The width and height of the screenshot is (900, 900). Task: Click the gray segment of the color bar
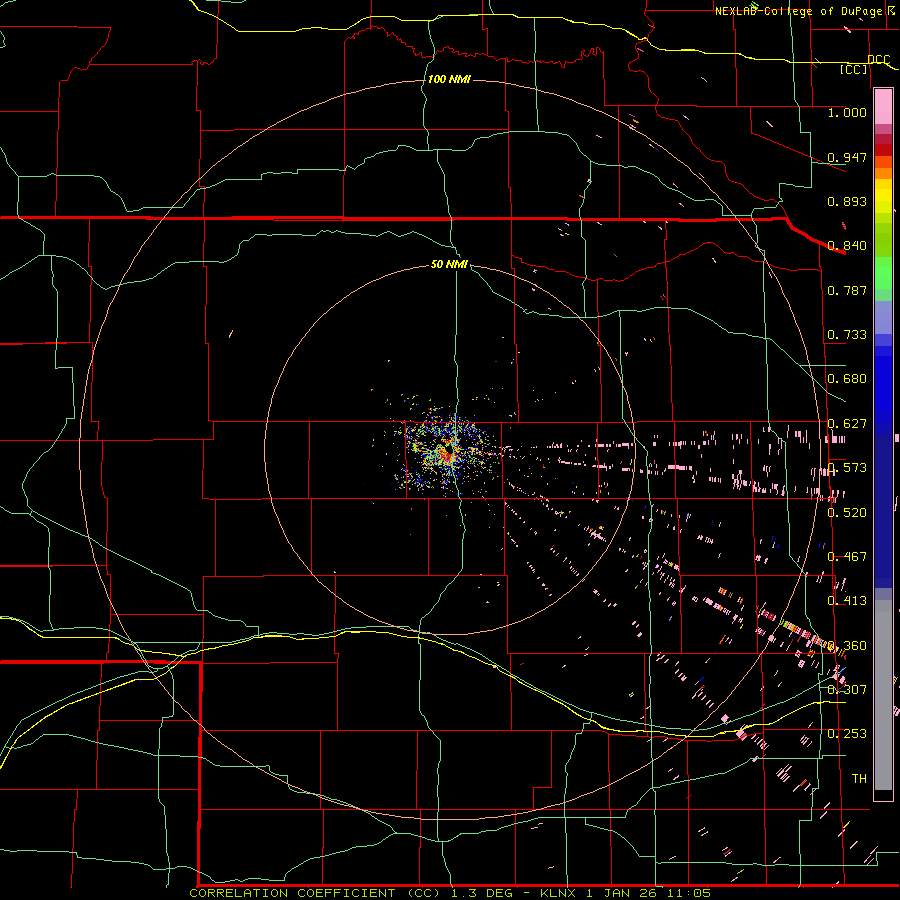point(883,695)
